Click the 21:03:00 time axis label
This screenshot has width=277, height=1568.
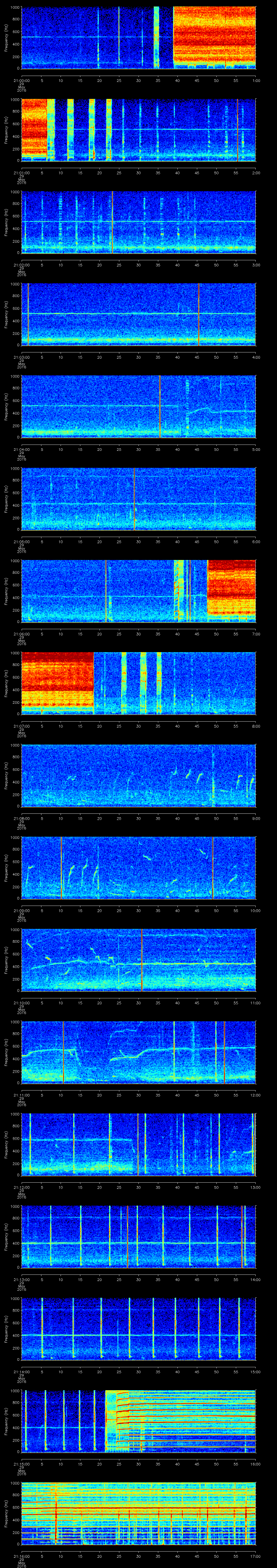click(x=21, y=357)
